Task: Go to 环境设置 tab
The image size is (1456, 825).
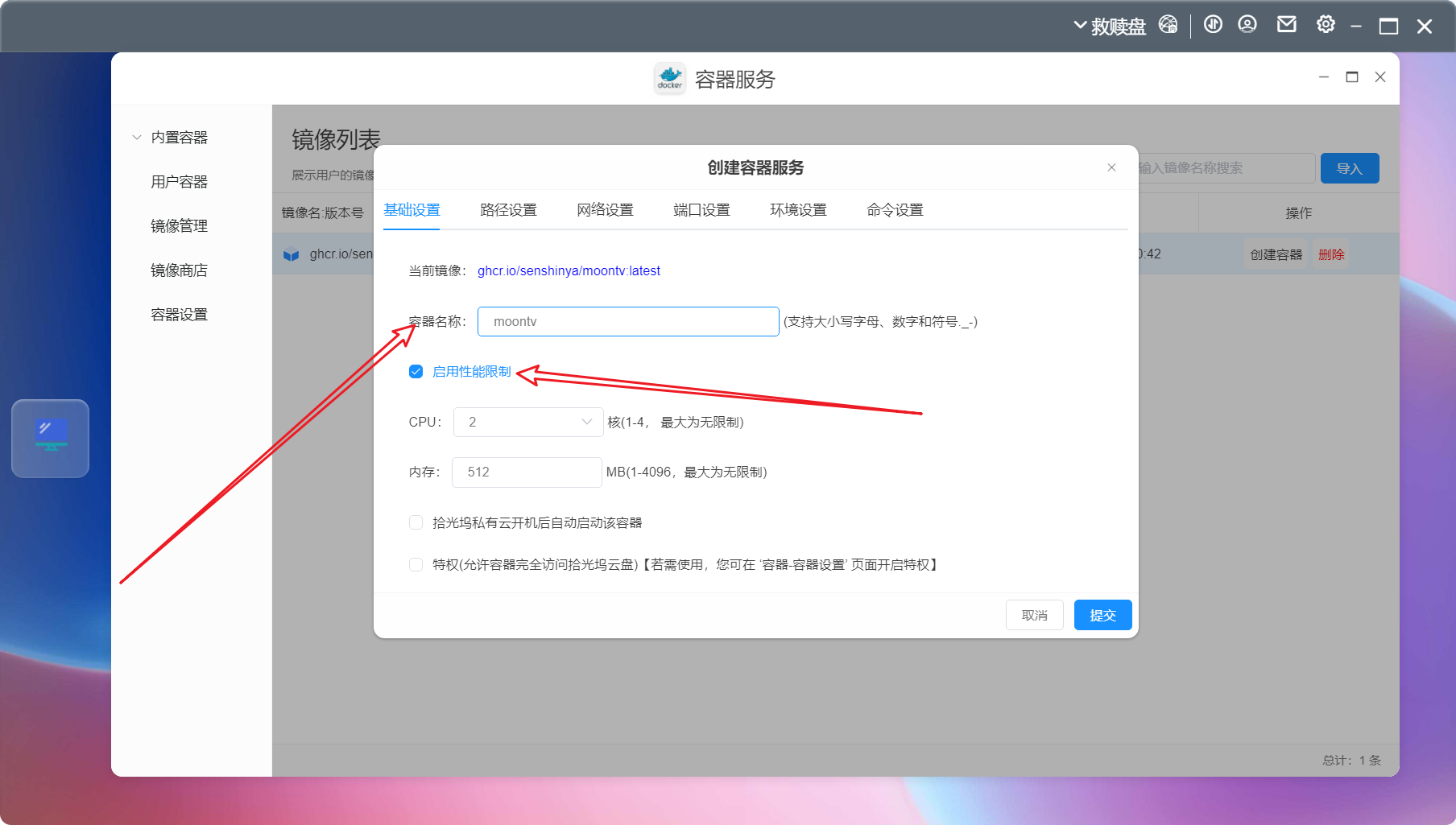Action: [x=798, y=210]
